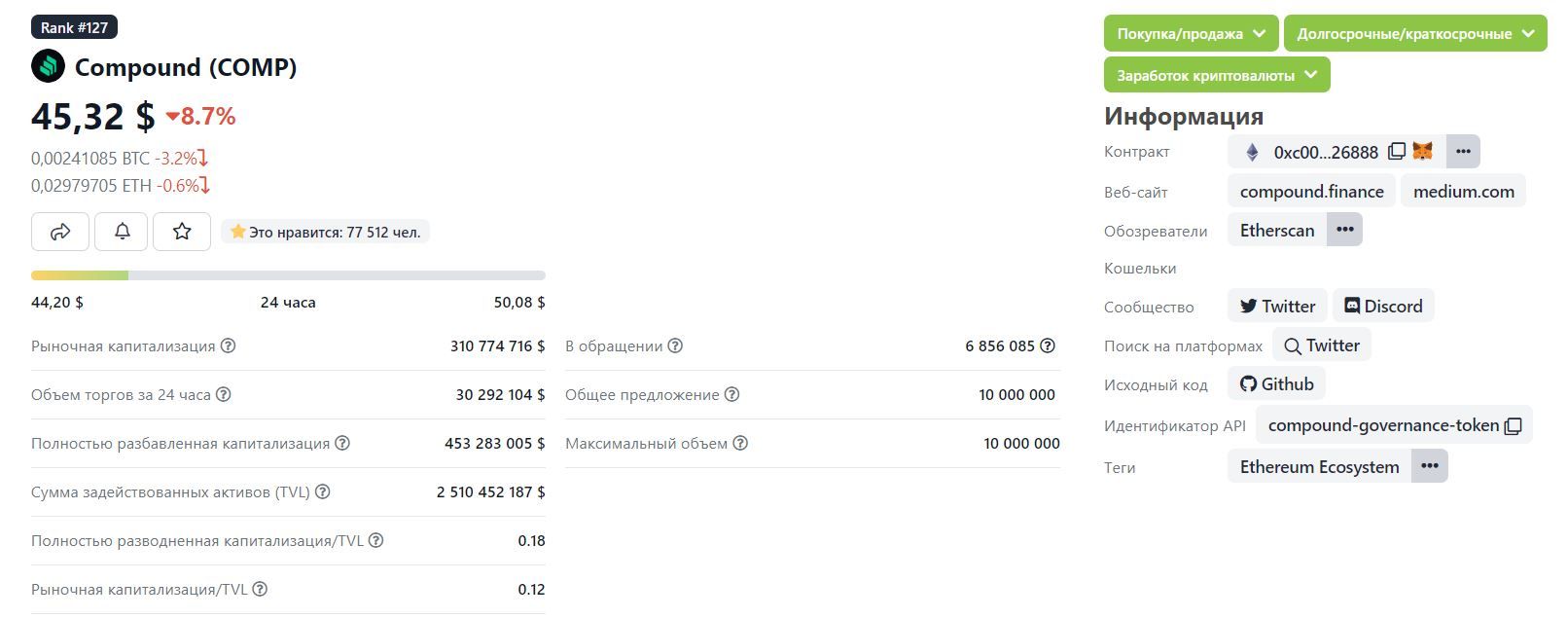Click info icon beside 6 856 085 value
1568x618 pixels.
pyautogui.click(x=1048, y=345)
